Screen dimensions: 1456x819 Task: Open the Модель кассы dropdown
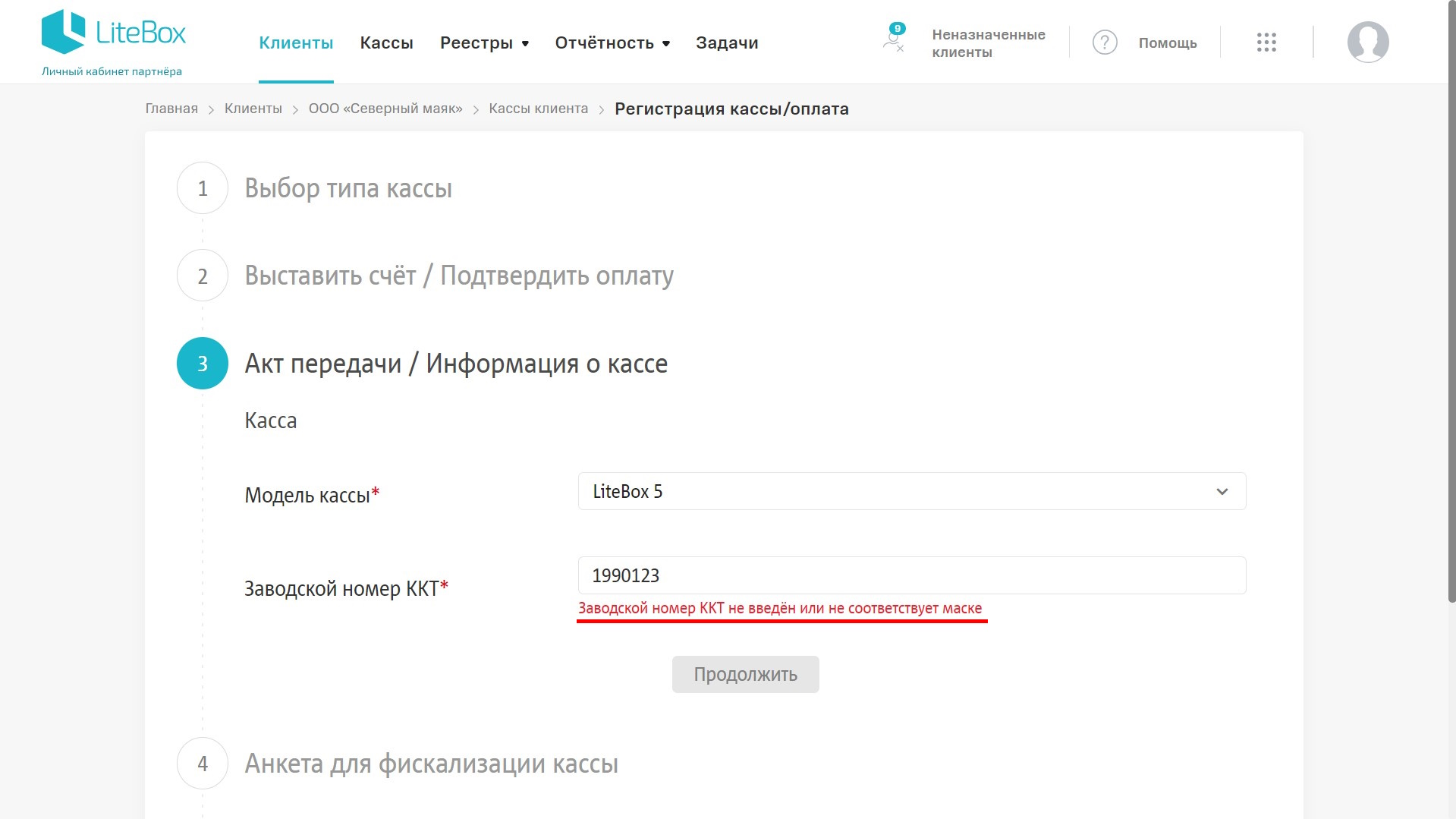tap(912, 492)
